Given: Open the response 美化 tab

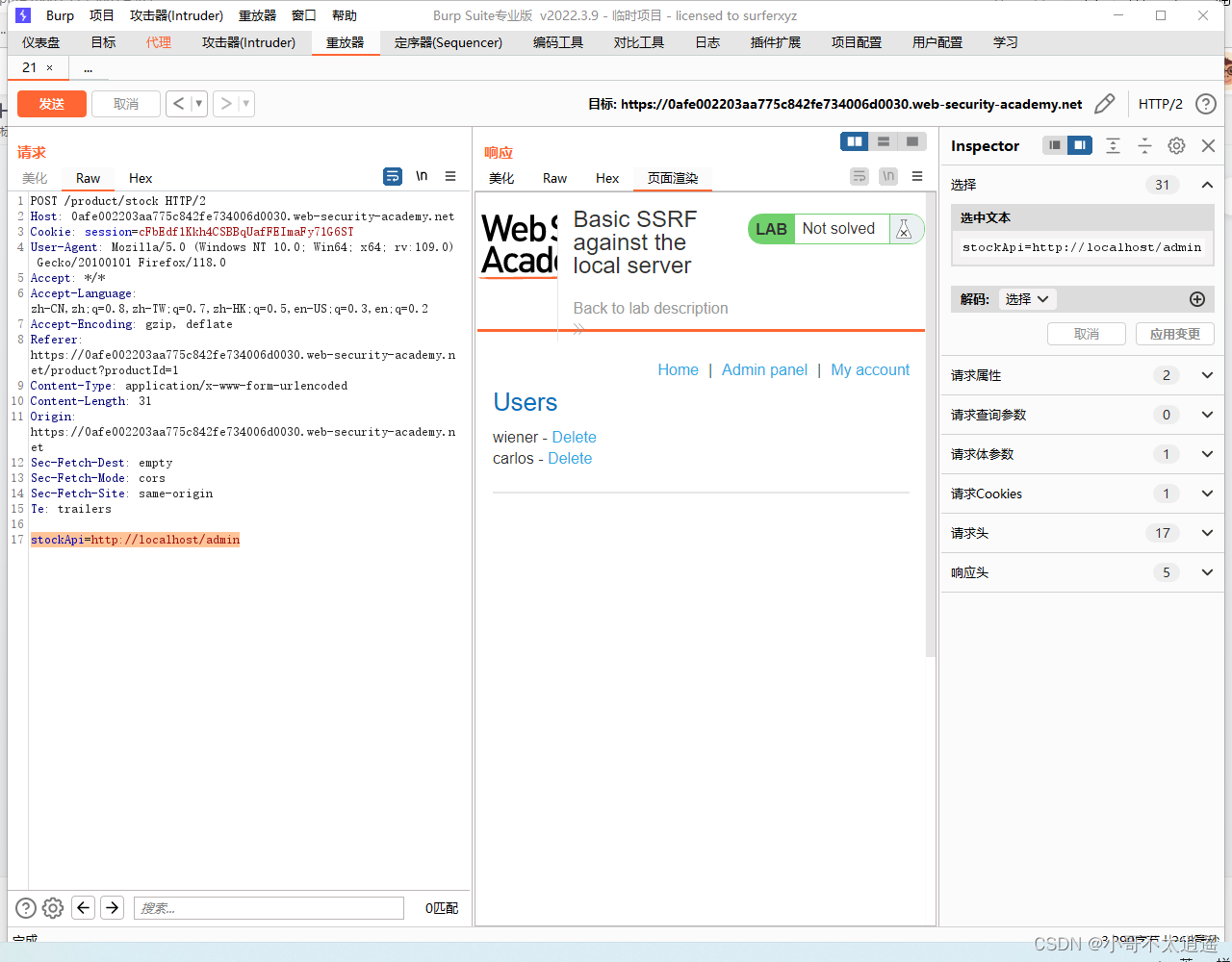Looking at the screenshot, I should (x=501, y=178).
